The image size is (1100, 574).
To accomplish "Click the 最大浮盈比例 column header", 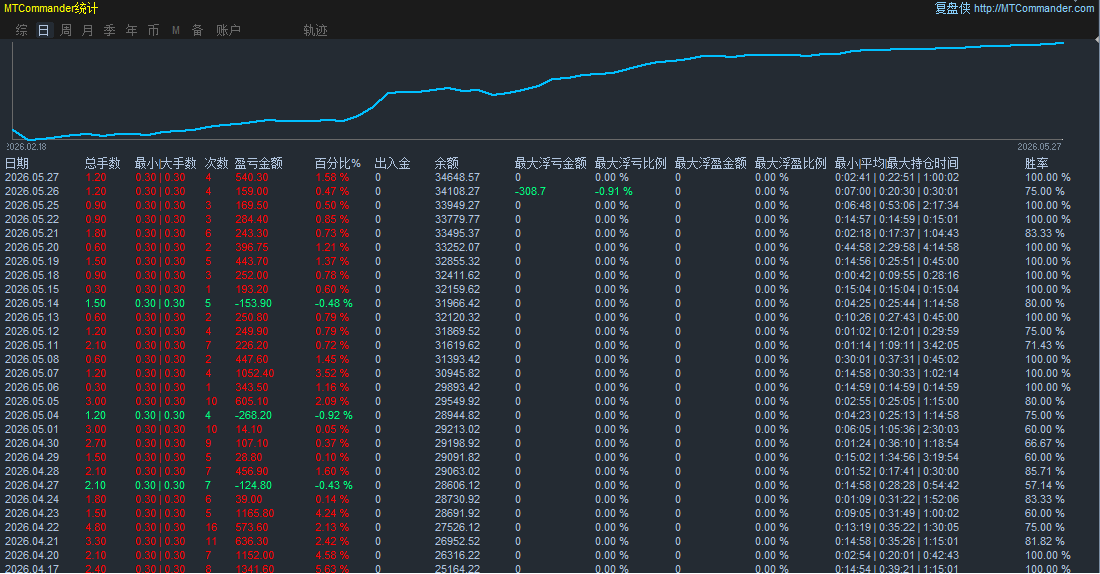I will pos(790,163).
